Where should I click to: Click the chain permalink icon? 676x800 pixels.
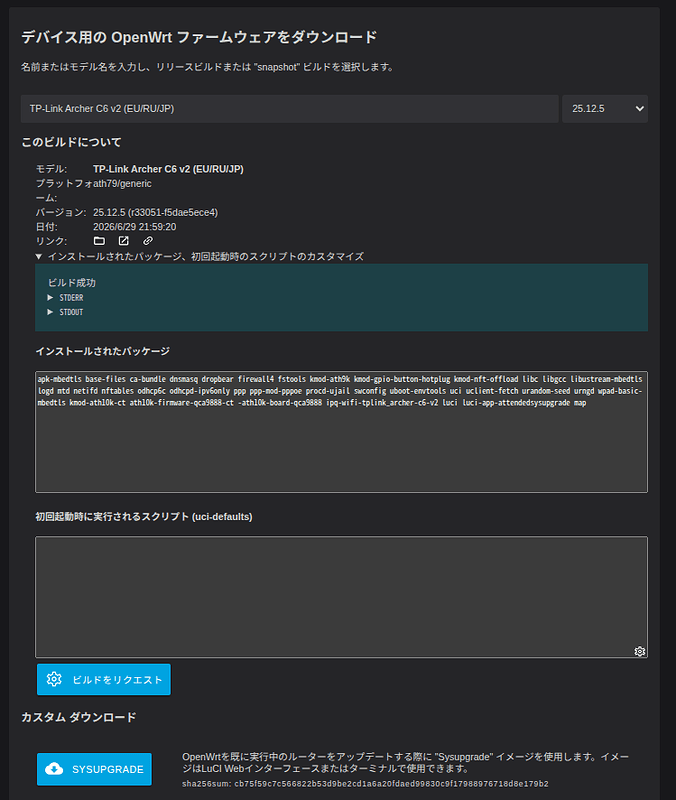pyautogui.click(x=147, y=241)
